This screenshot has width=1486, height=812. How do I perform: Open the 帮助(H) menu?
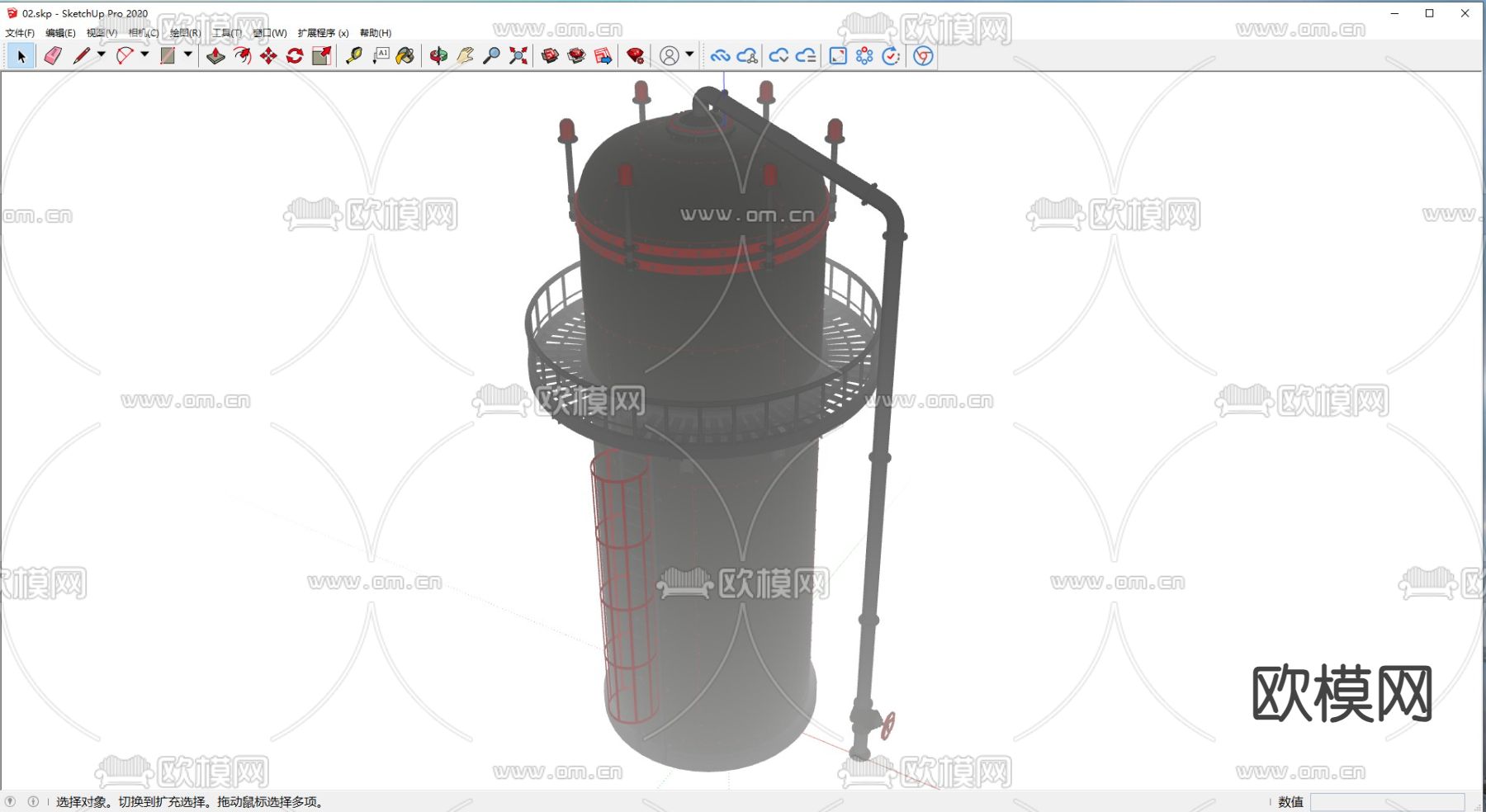click(x=375, y=33)
